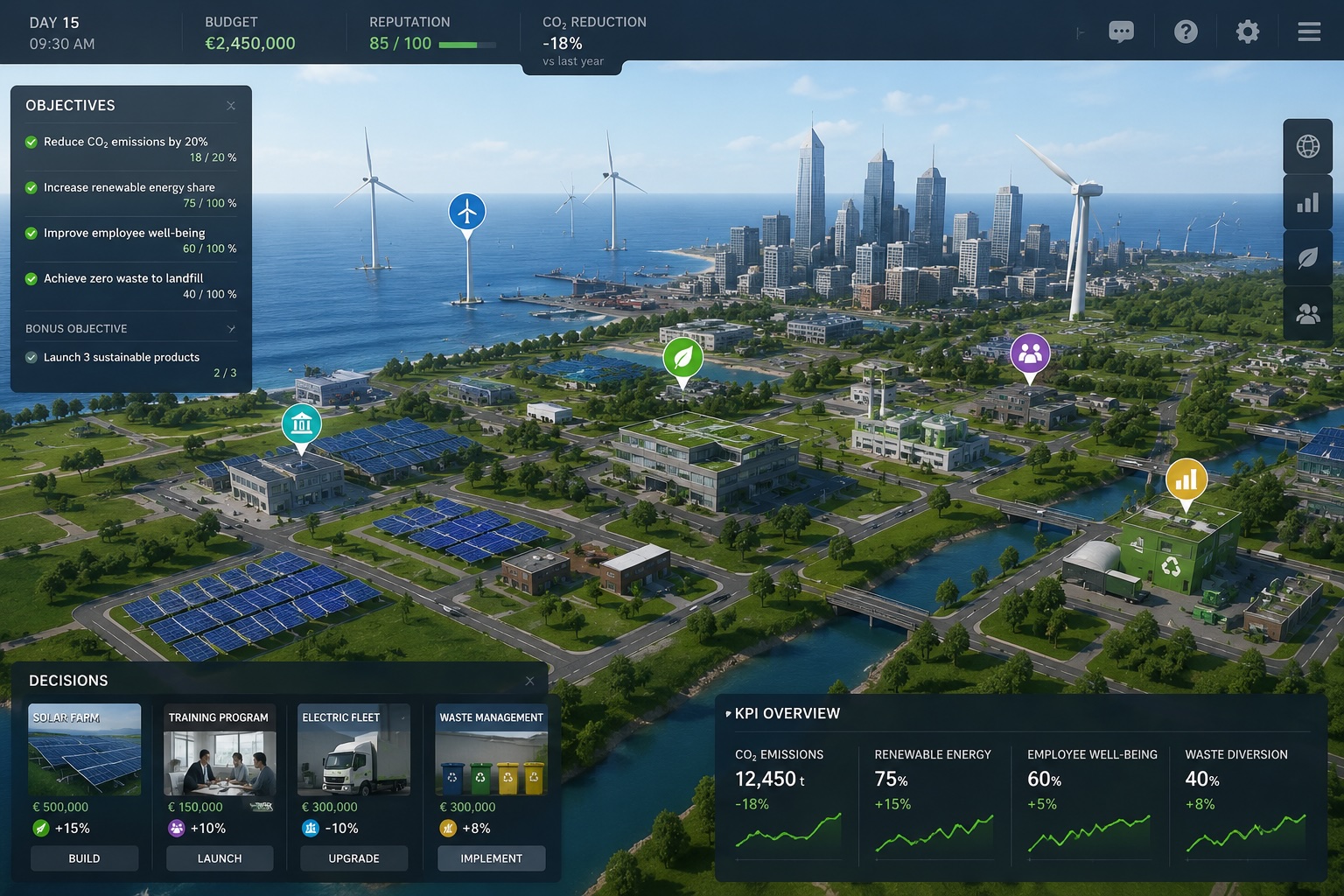Click the 40 / 100 % objective progress

[x=210, y=294]
